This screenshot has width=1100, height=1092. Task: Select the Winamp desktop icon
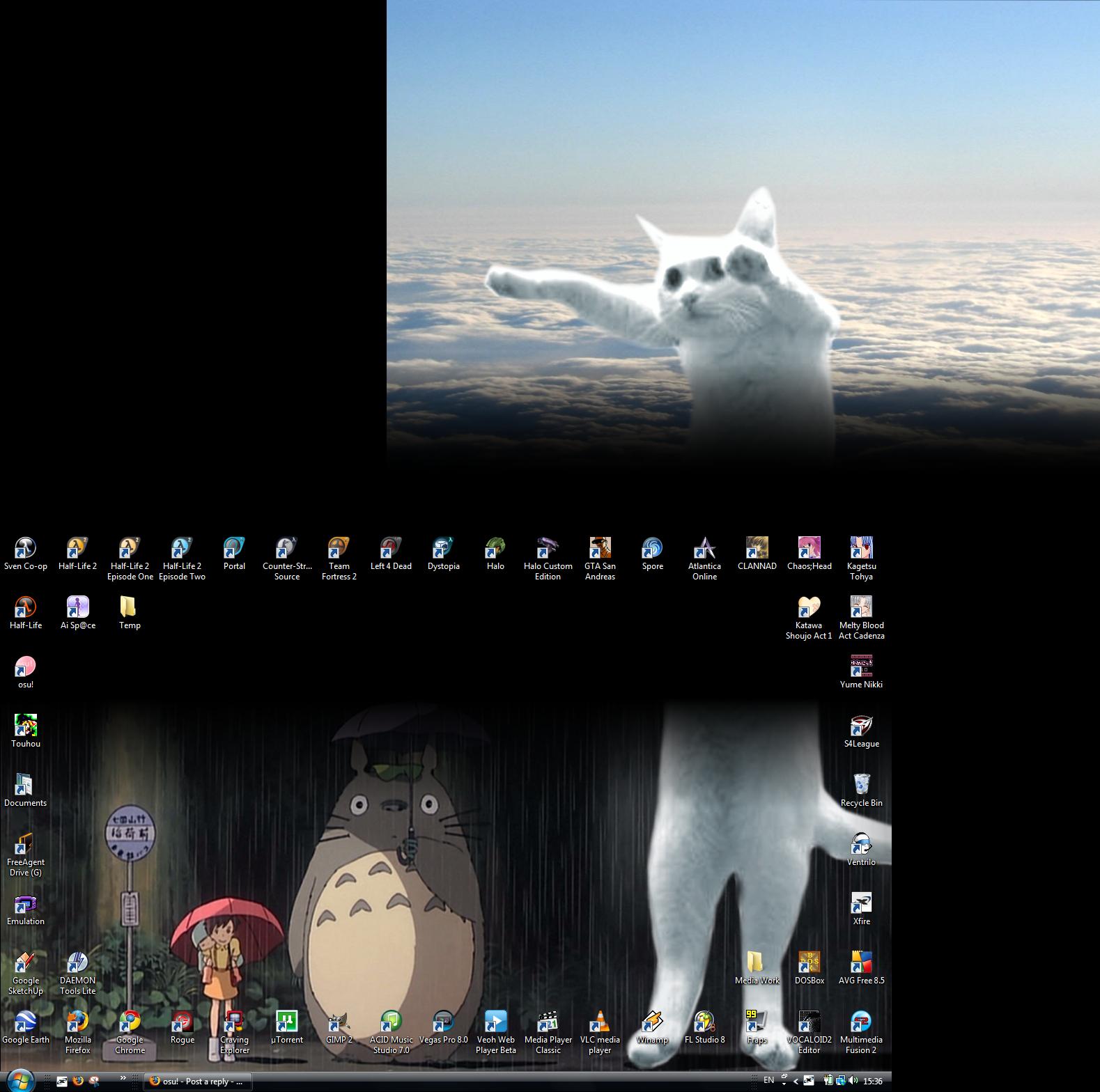pyautogui.click(x=653, y=1027)
